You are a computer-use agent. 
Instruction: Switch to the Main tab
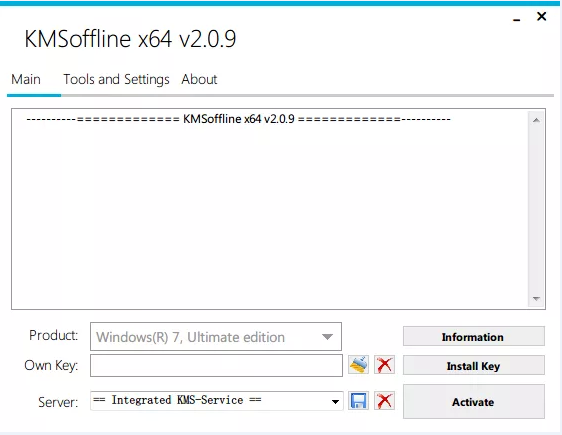(26, 79)
